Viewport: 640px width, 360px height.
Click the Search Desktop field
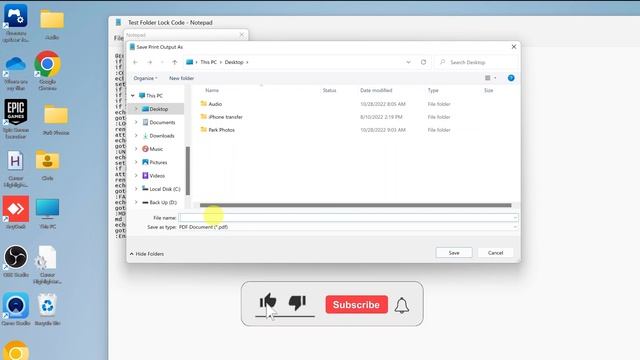tap(476, 62)
